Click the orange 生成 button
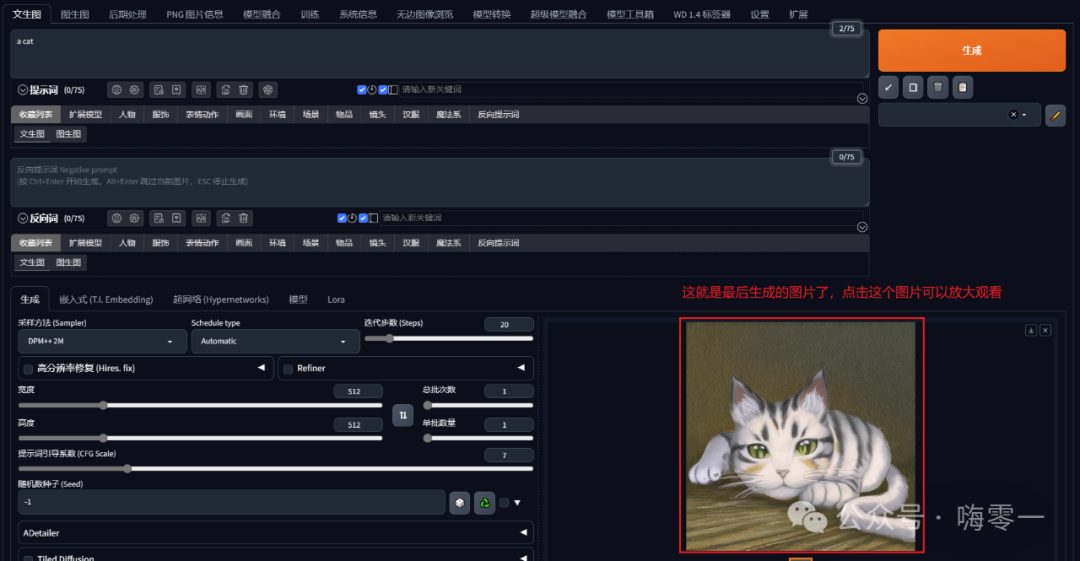The image size is (1080, 561). (971, 50)
